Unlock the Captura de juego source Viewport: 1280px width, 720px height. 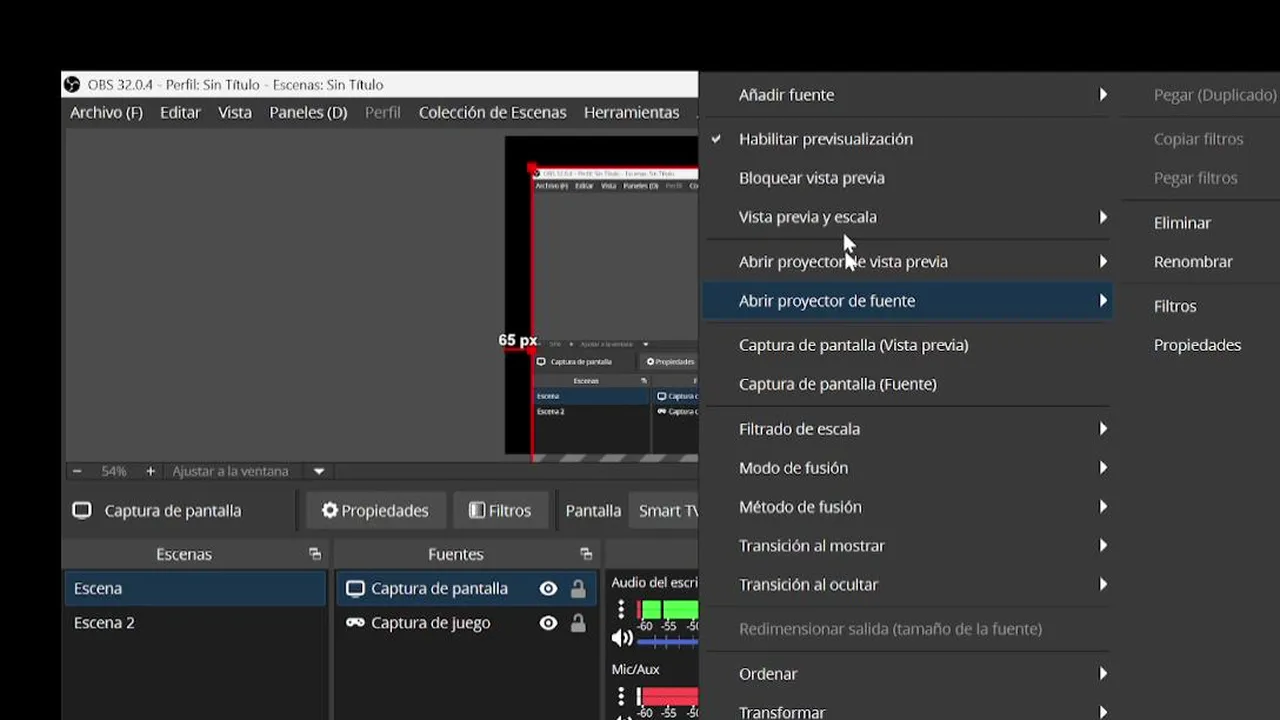[578, 623]
